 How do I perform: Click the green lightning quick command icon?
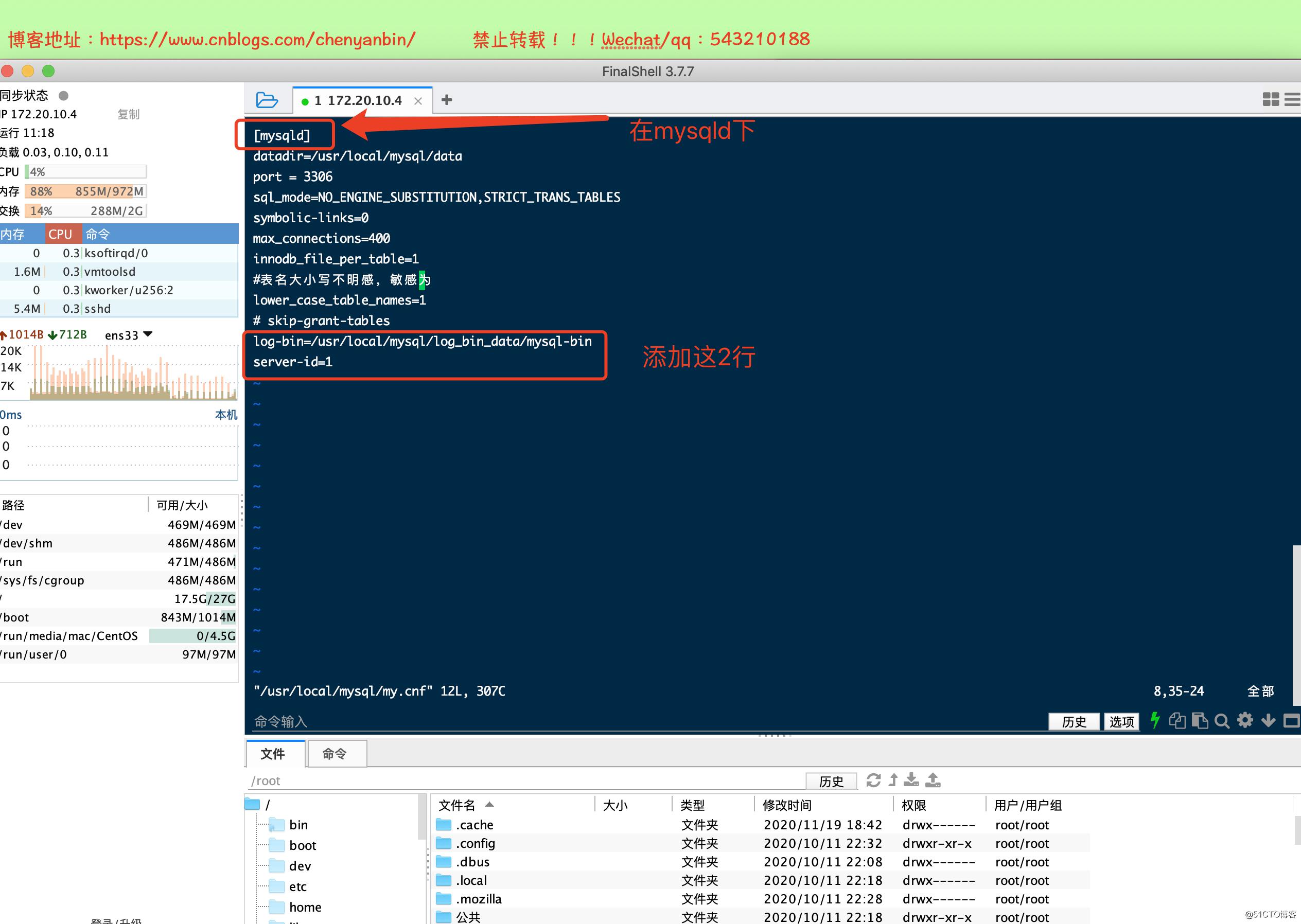click(x=1155, y=720)
